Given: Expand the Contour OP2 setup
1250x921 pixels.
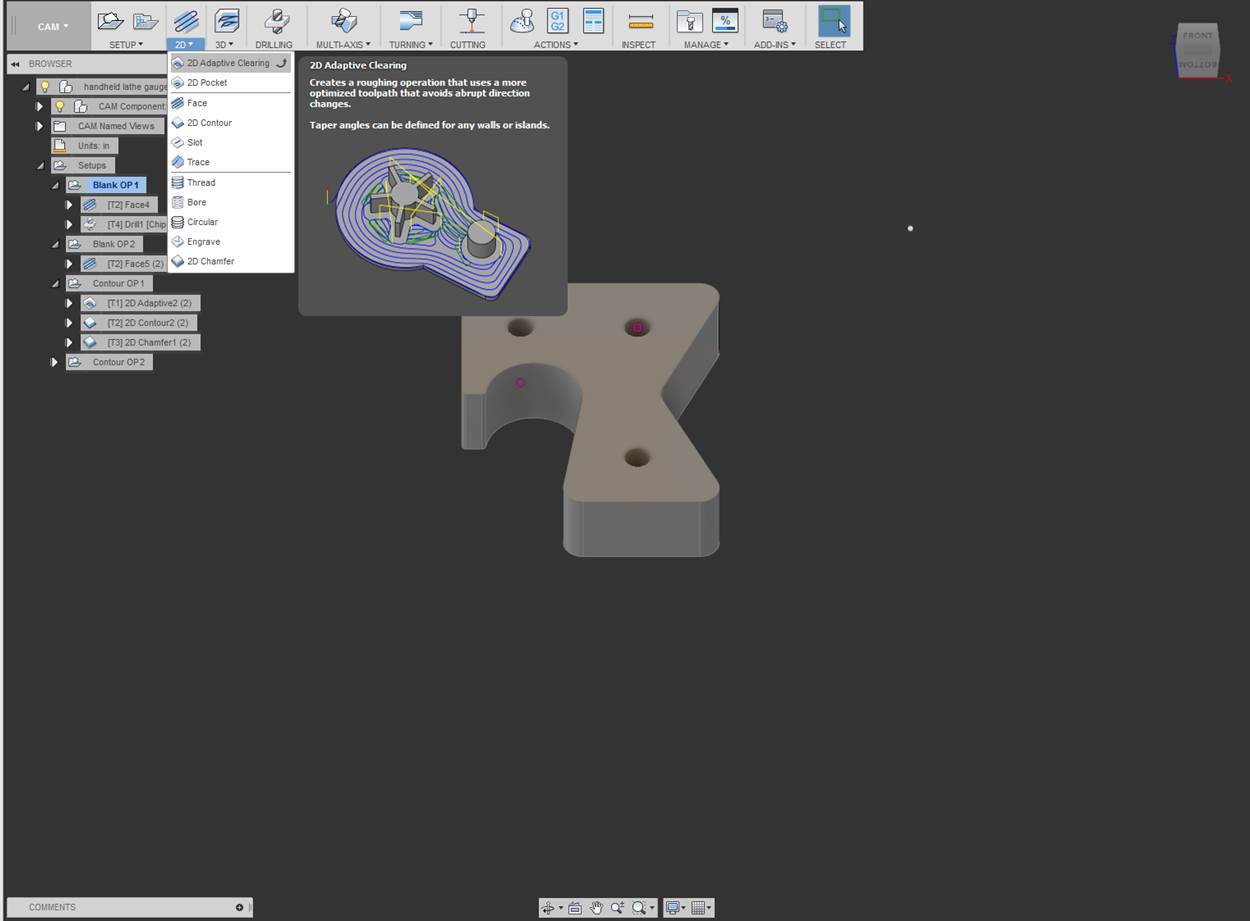Looking at the screenshot, I should pyautogui.click(x=54, y=362).
